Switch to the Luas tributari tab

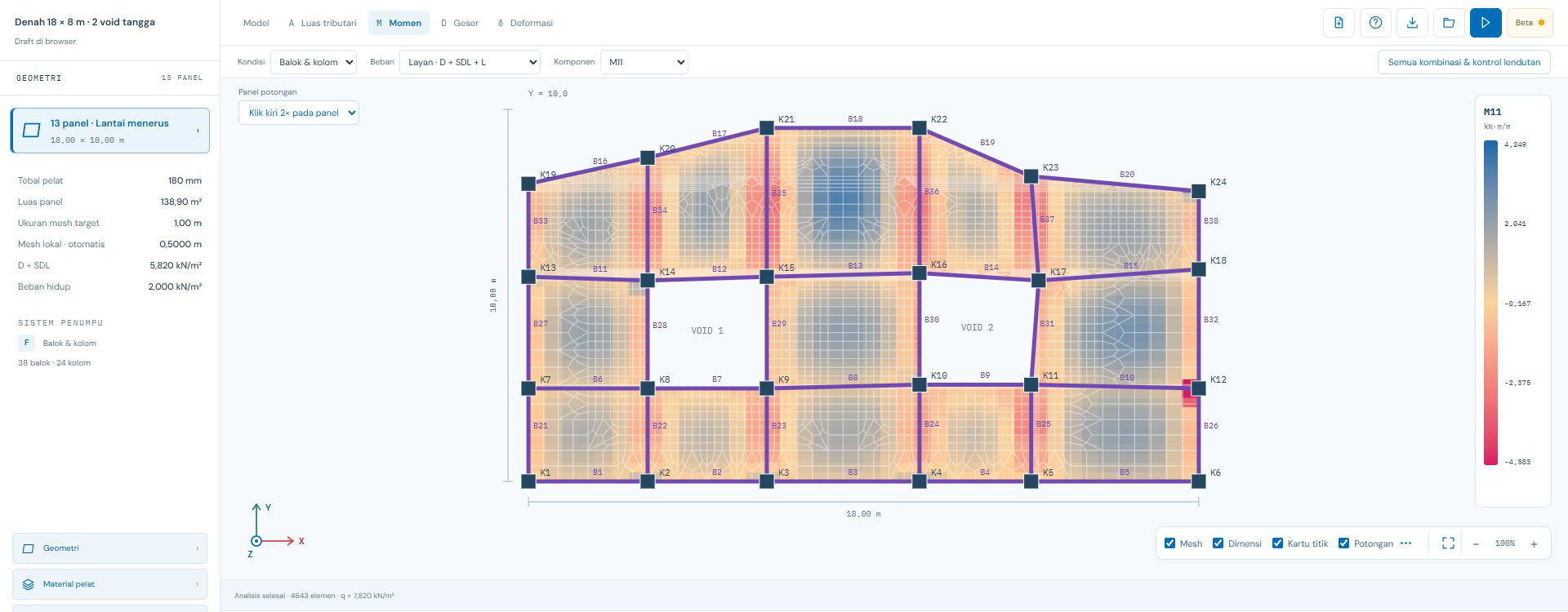coord(323,23)
